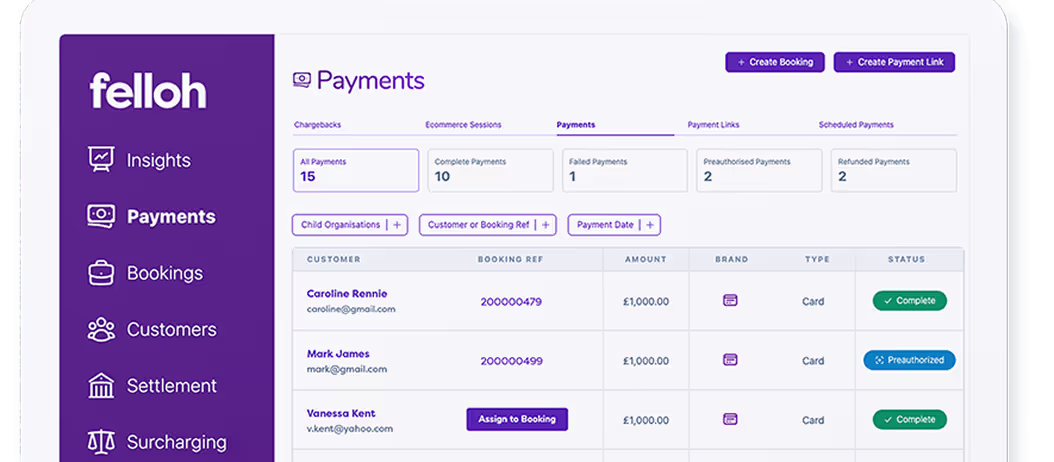This screenshot has height=462, width=1054.
Task: Click £1,000.00 amount in Vanessa Kent row
Action: [645, 420]
